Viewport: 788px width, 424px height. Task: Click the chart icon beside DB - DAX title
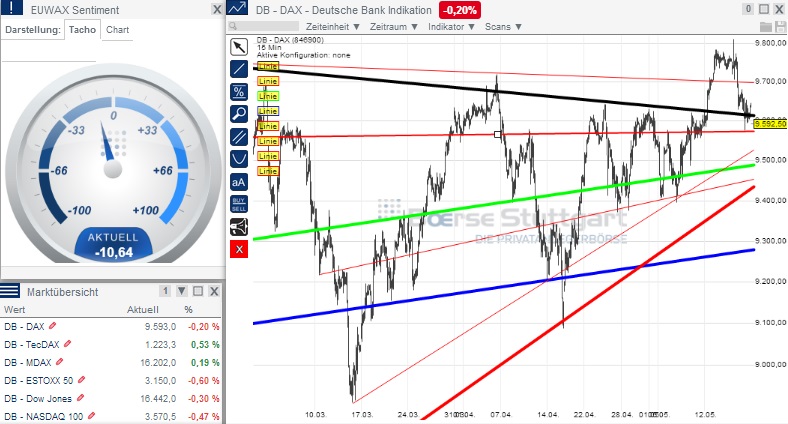(237, 8)
